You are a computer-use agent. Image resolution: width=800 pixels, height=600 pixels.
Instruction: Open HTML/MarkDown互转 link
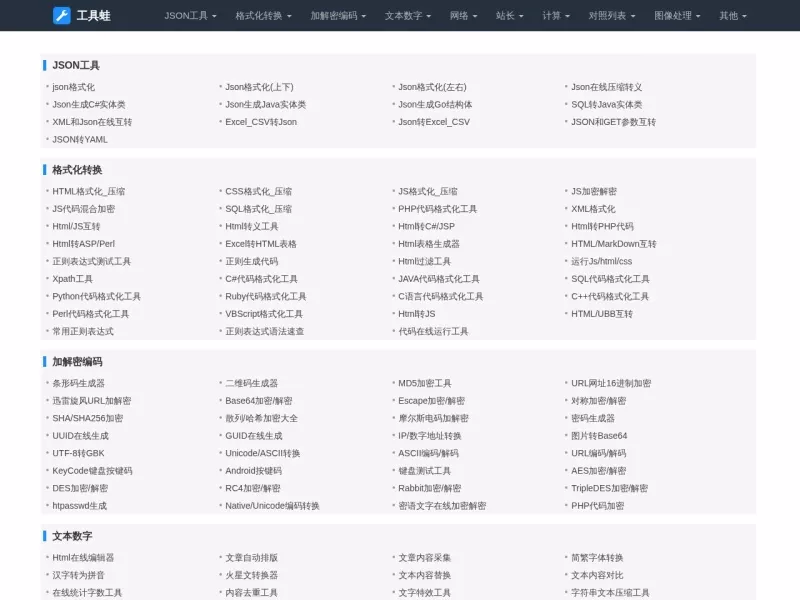pos(614,244)
